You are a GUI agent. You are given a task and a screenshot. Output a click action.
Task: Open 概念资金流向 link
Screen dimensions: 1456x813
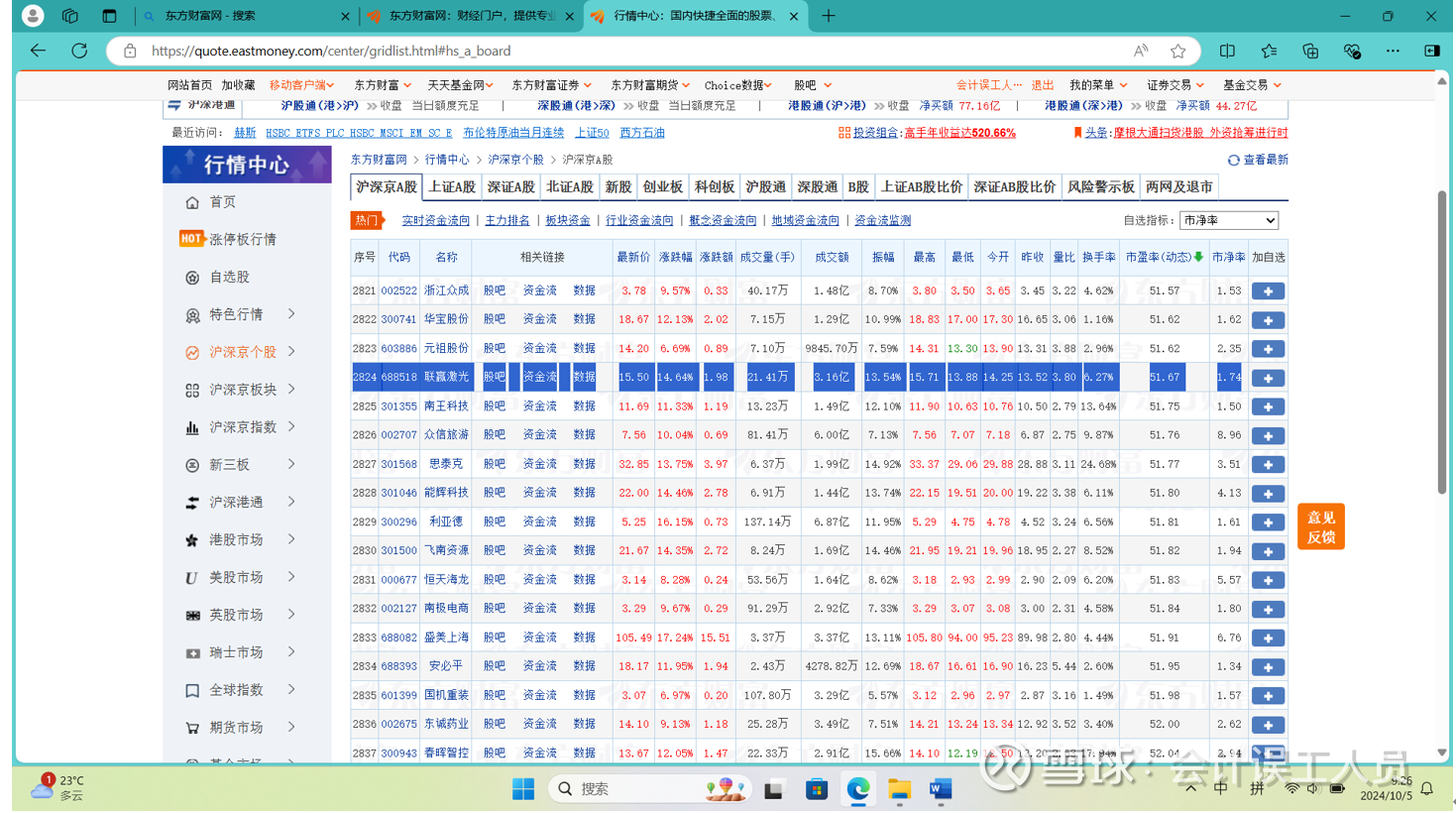[724, 221]
